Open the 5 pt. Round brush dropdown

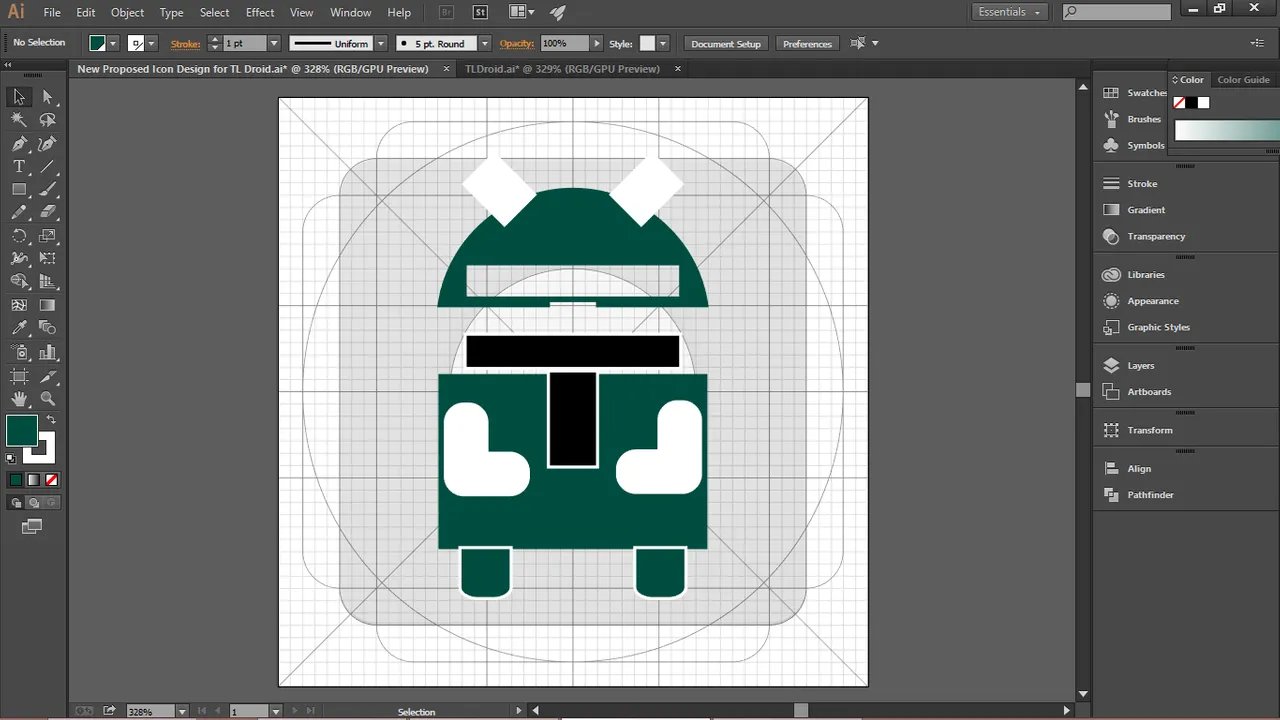tap(484, 43)
